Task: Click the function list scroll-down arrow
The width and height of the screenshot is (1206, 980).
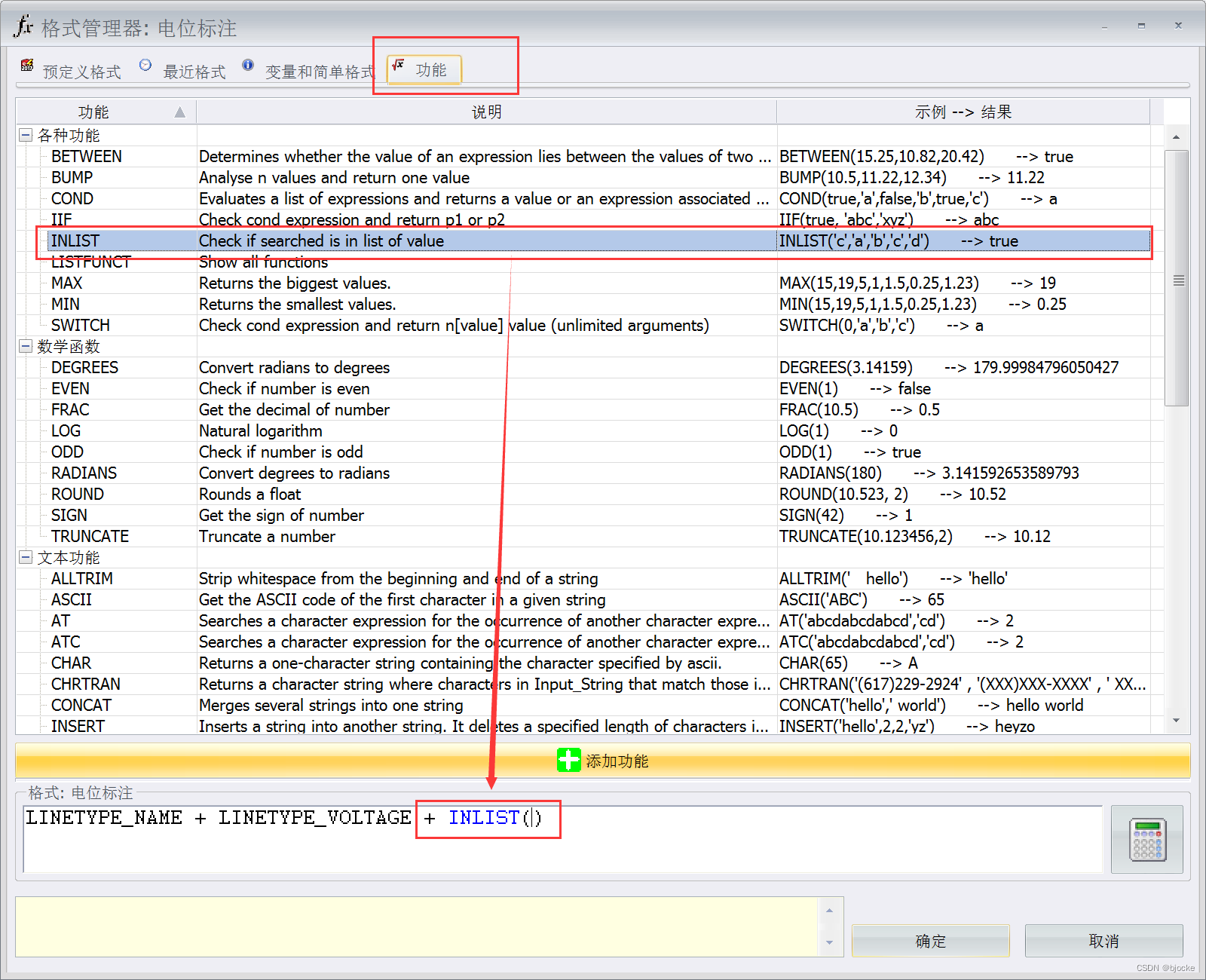Action: coord(1176,721)
